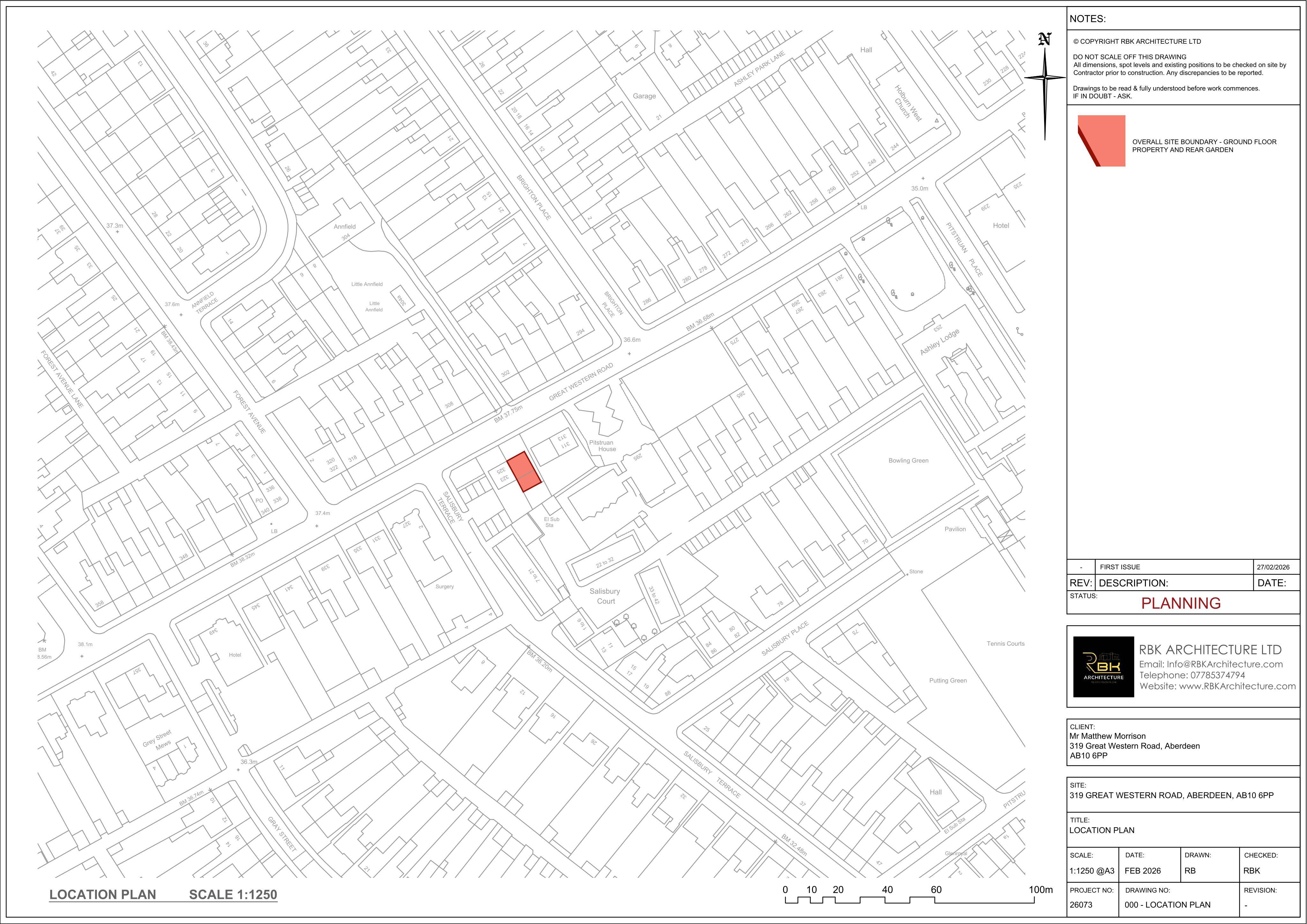
Task: Click the GREAT WESTERN ROAD street label
Action: click(x=581, y=382)
